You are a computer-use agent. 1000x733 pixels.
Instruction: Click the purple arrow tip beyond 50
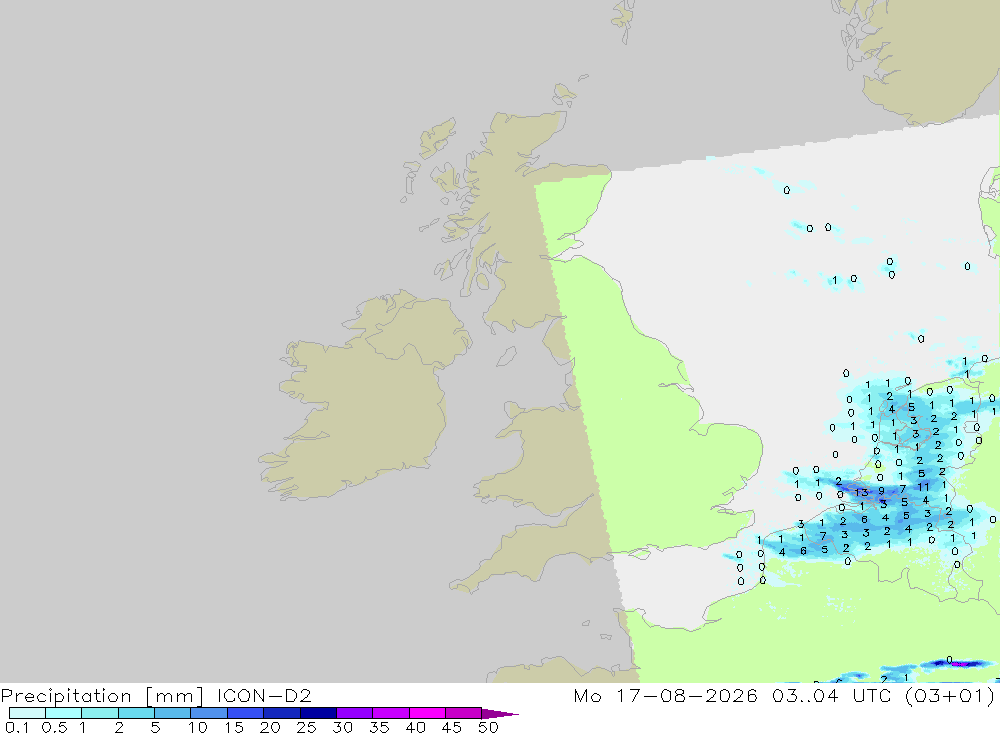click(x=500, y=713)
